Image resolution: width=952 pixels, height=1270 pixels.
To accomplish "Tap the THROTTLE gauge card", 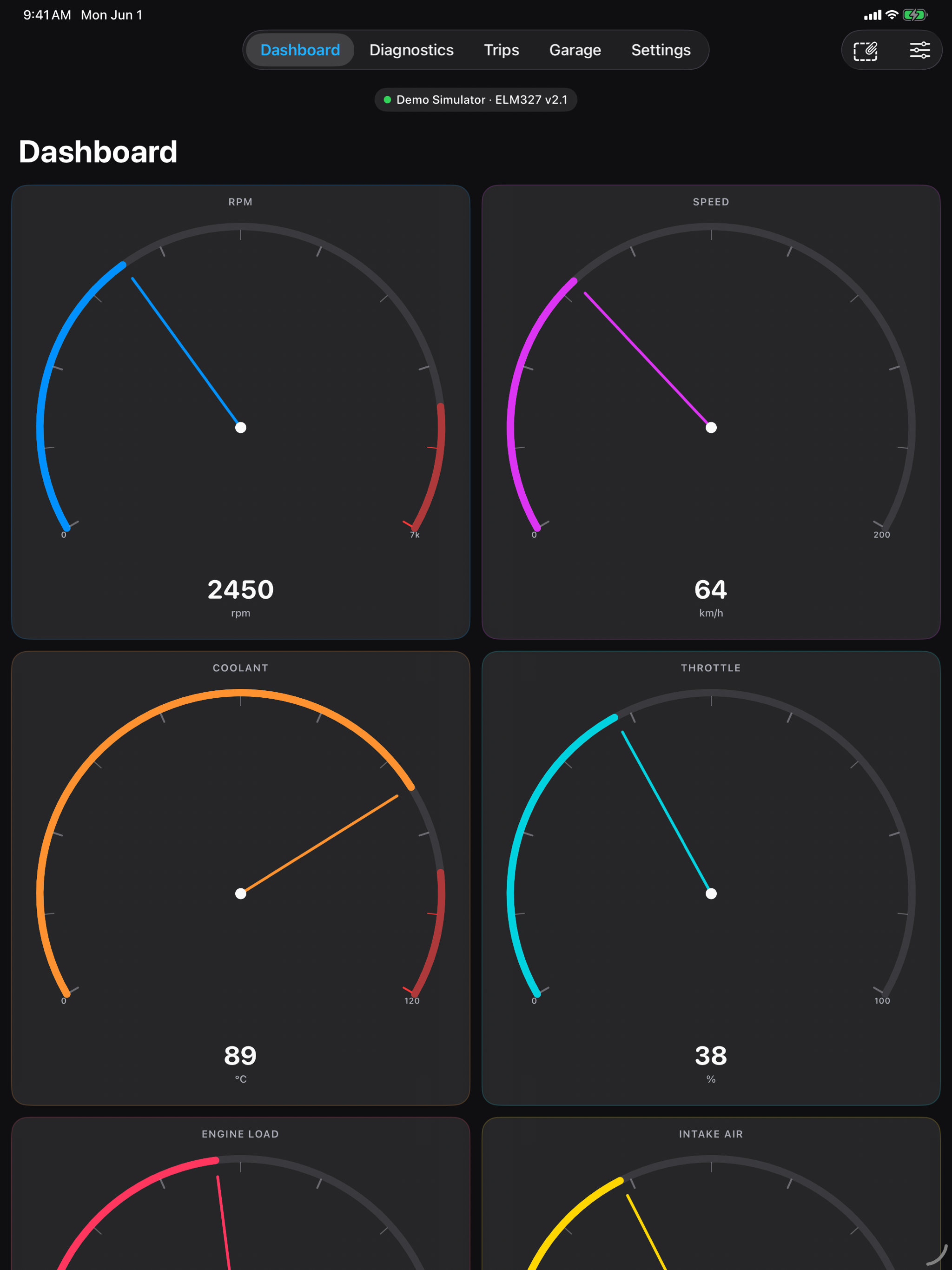I will pyautogui.click(x=711, y=878).
